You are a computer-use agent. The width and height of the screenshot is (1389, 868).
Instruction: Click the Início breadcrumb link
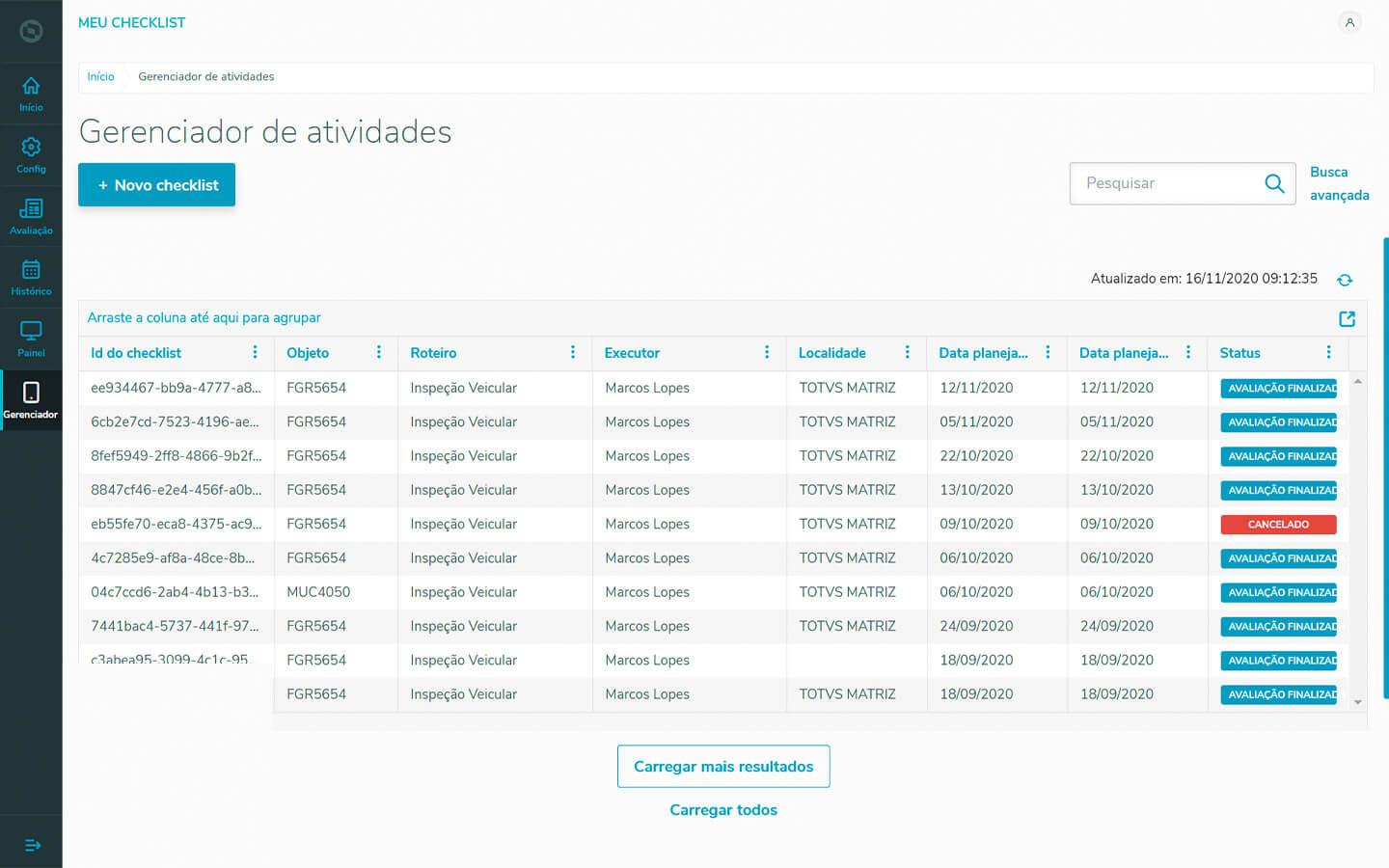click(100, 77)
